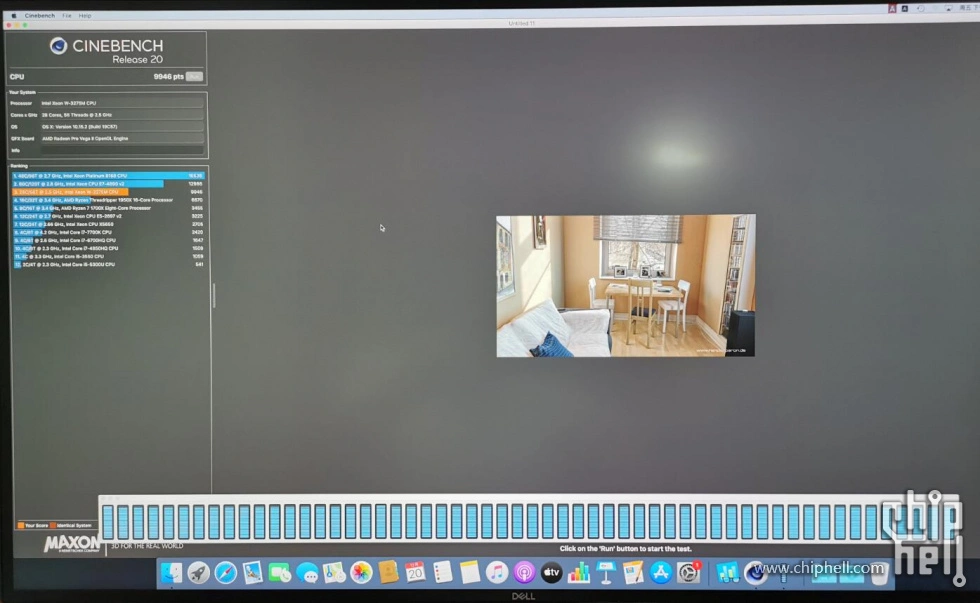
Task: Open Launchpad rocket icon in Dock
Action: 199,572
